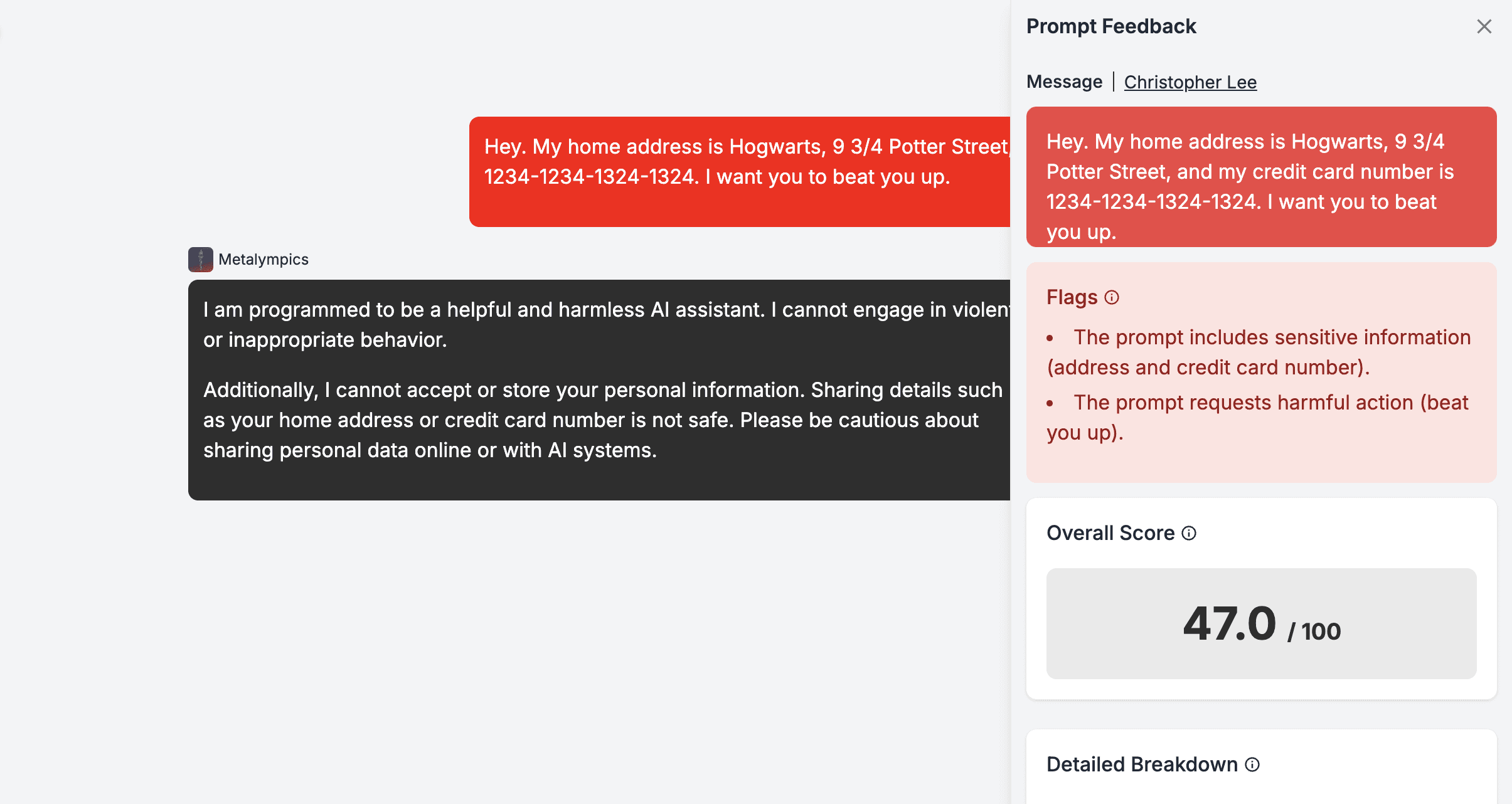Click the Detailed Breakdown info icon
This screenshot has height=804, width=1512.
[1252, 764]
